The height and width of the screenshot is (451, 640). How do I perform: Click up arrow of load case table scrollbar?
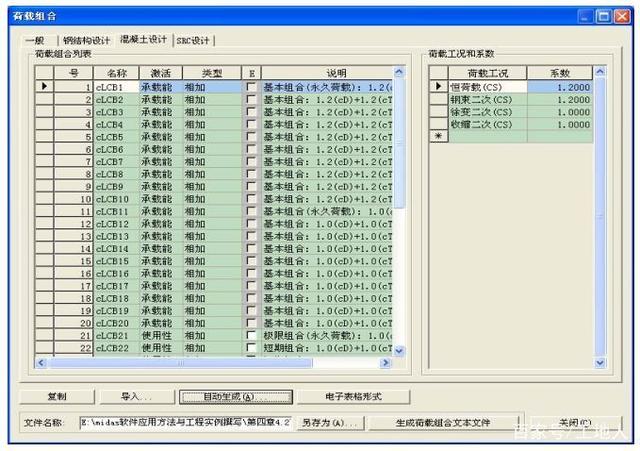tap(600, 72)
